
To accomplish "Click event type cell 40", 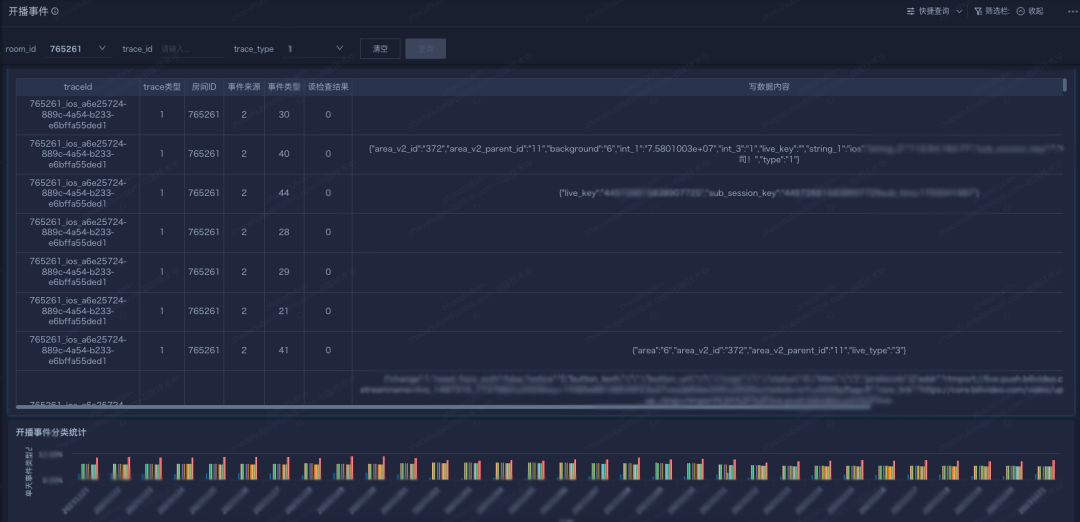I will pos(284,154).
